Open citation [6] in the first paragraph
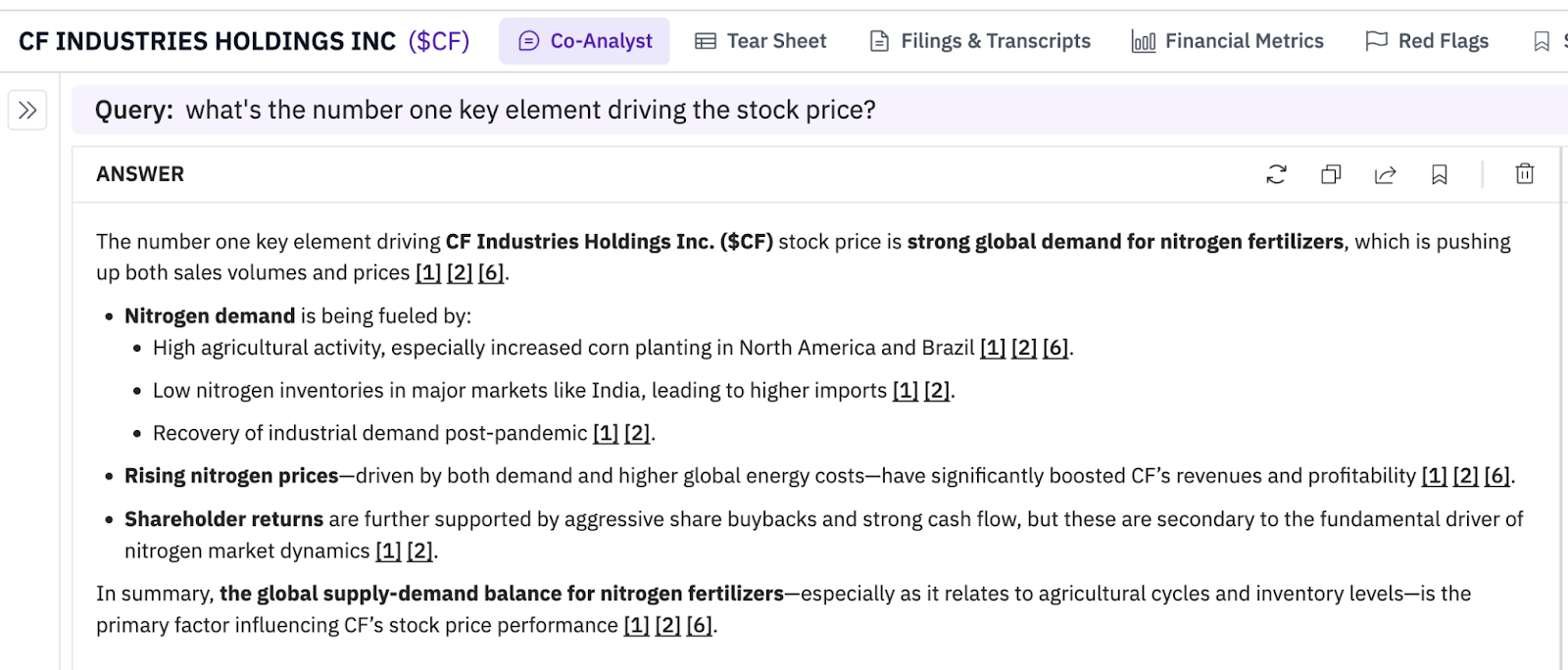Screen dimensions: 1568x670 point(491,273)
